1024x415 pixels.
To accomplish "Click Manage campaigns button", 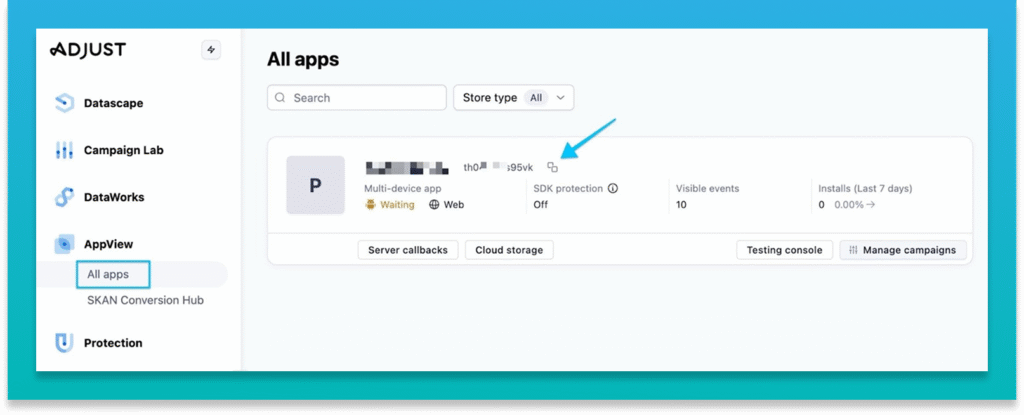I will [x=903, y=250].
